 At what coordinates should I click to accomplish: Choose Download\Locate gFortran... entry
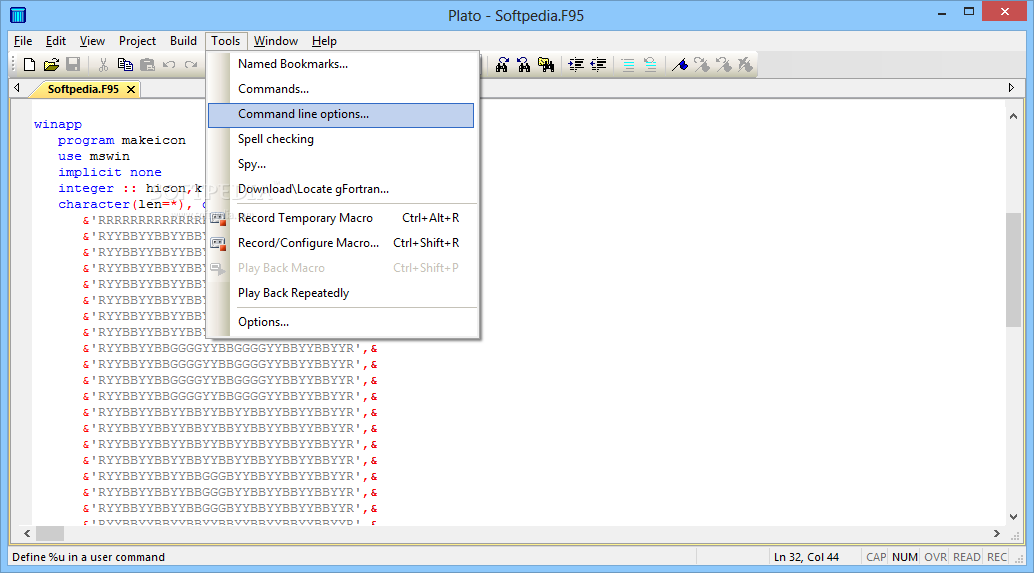click(x=341, y=189)
